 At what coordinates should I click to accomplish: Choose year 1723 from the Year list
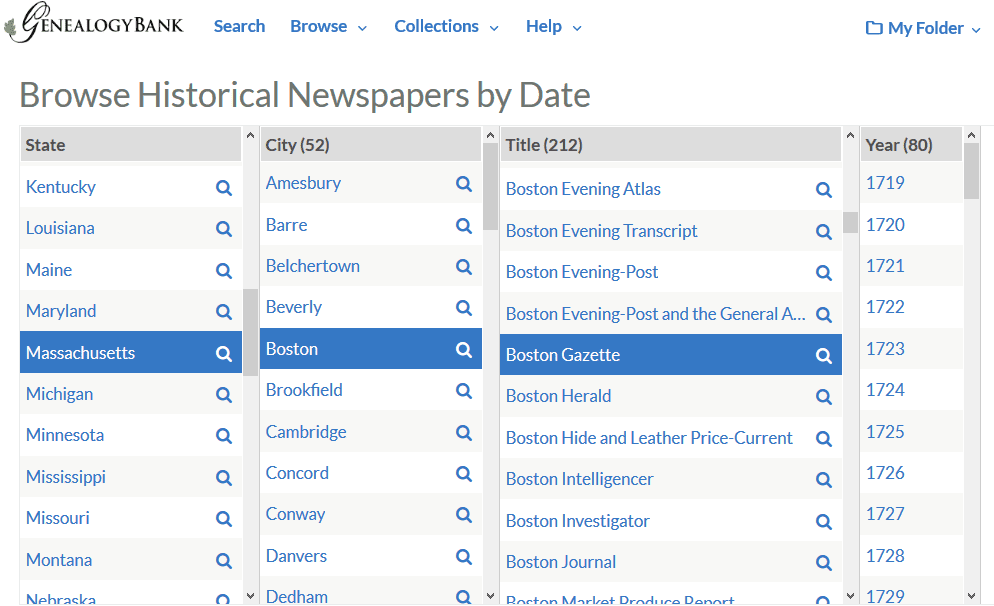coord(886,349)
